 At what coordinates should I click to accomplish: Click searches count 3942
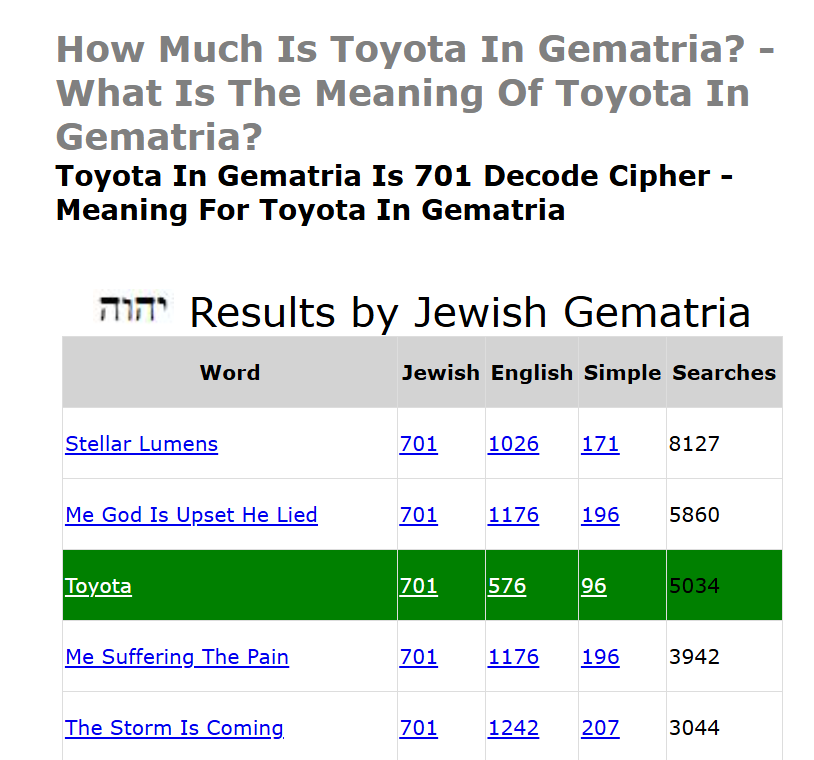click(694, 657)
